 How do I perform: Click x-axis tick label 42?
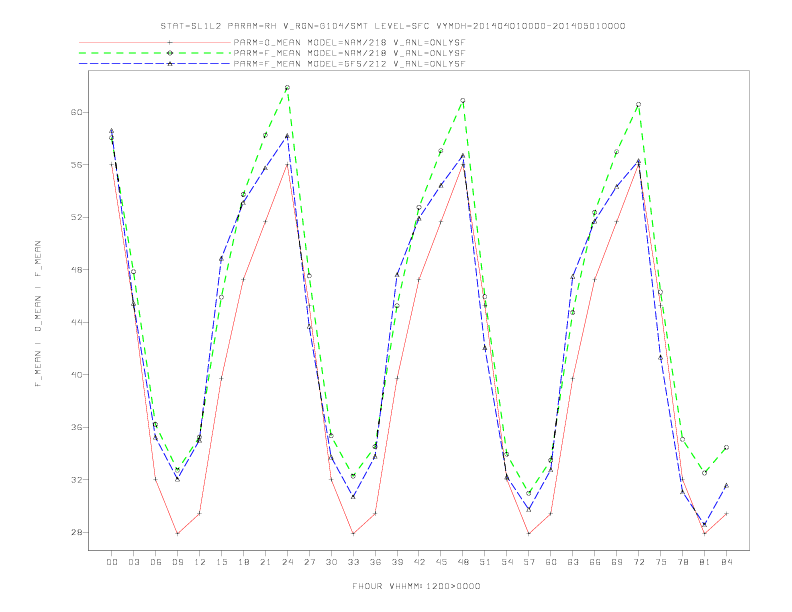pos(419,562)
